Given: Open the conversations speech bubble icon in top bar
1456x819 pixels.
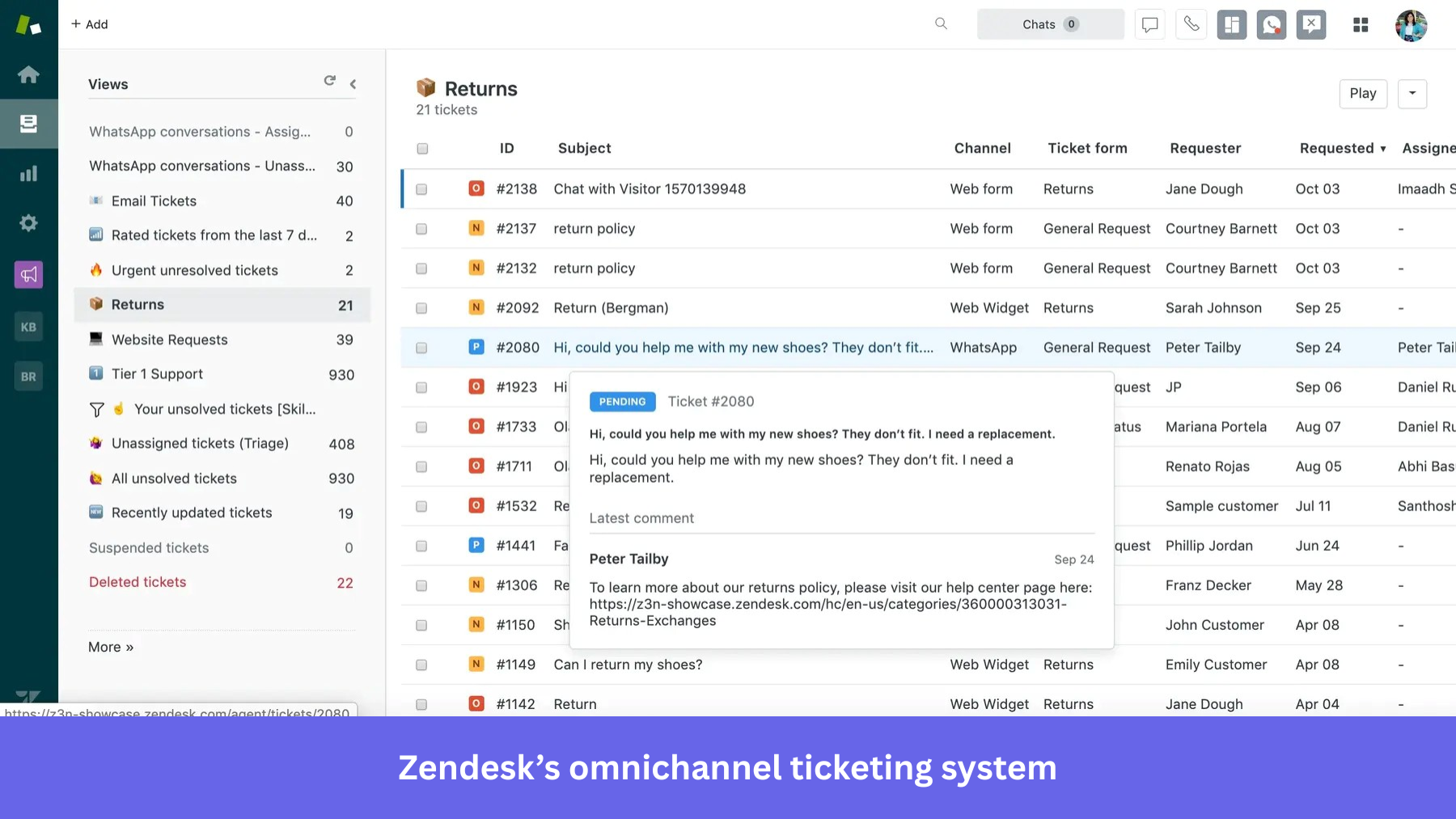Looking at the screenshot, I should tap(1149, 24).
